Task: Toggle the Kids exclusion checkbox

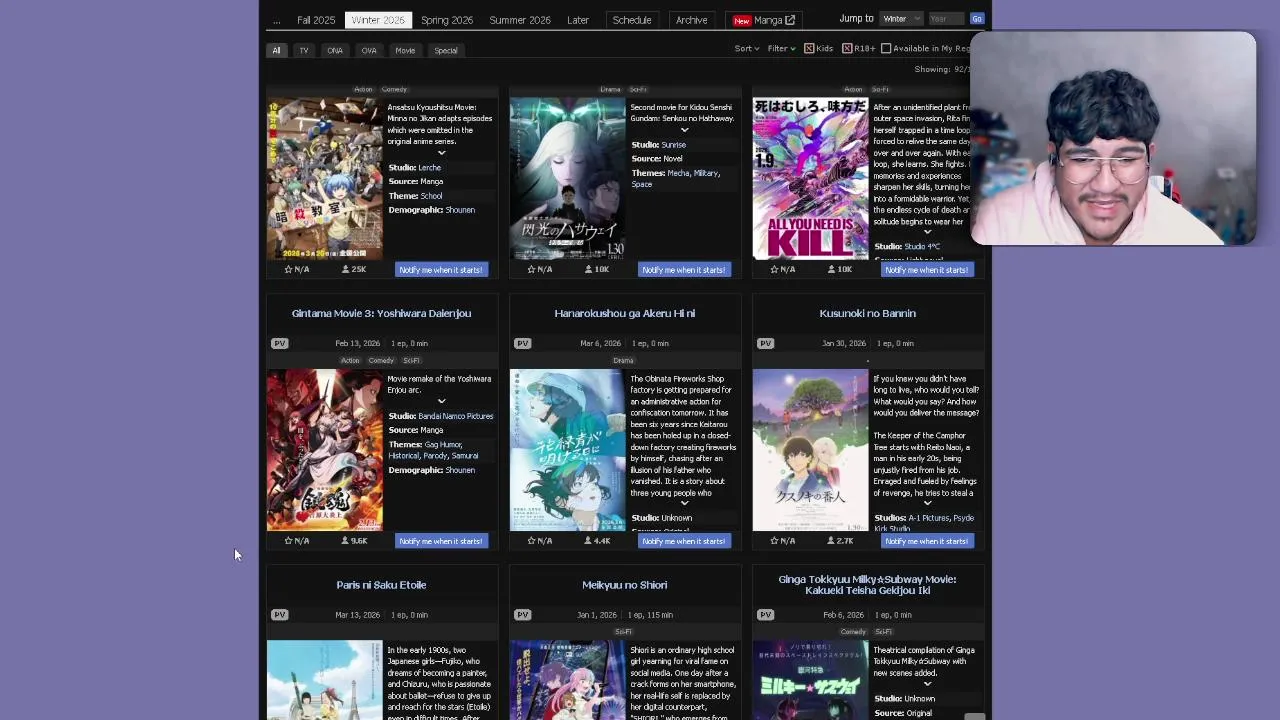Action: (x=809, y=48)
